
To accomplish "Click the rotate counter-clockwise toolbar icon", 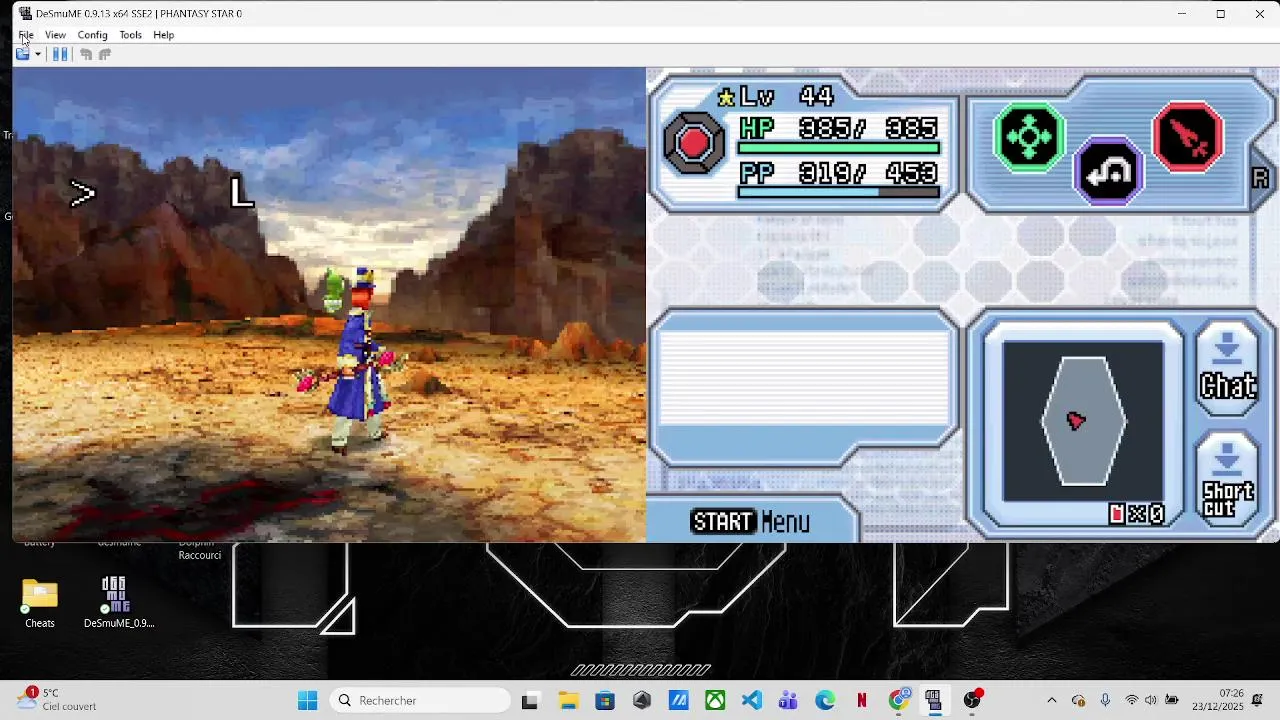I will tap(86, 54).
